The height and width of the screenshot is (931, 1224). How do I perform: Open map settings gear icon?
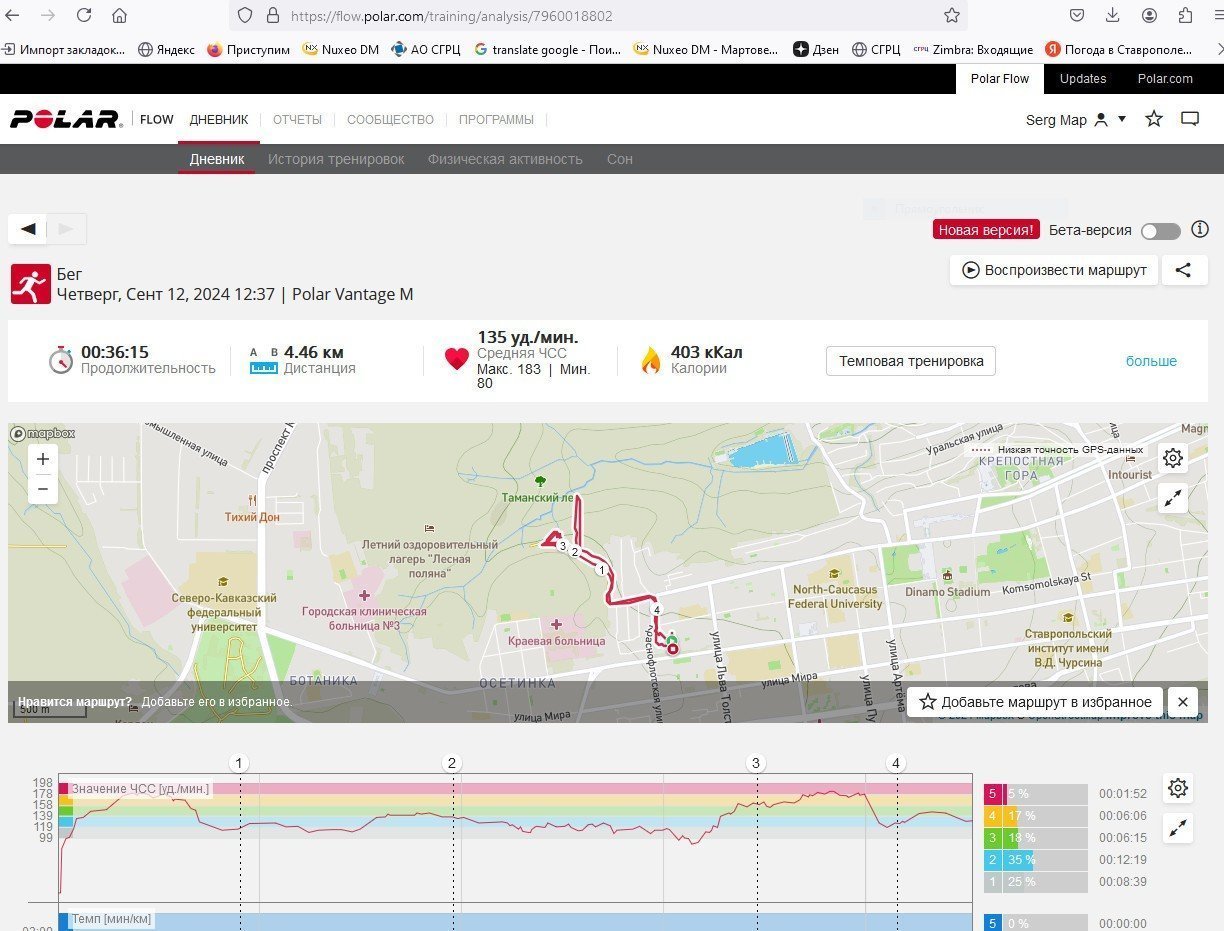[1173, 458]
